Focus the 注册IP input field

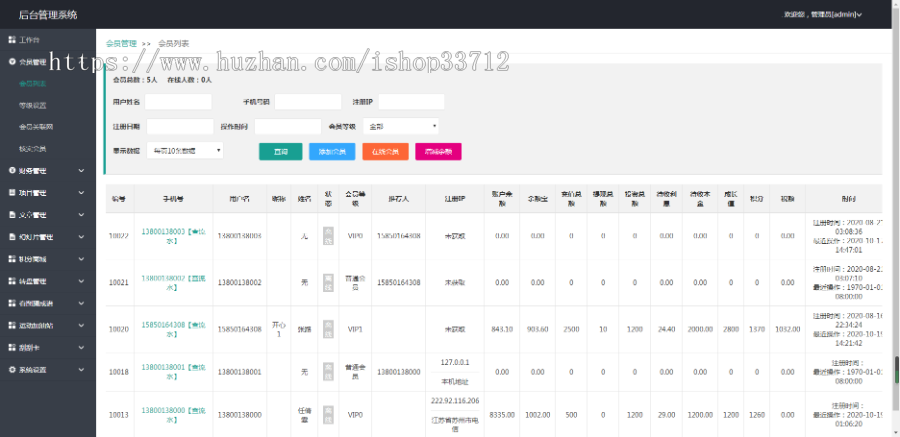click(x=412, y=102)
